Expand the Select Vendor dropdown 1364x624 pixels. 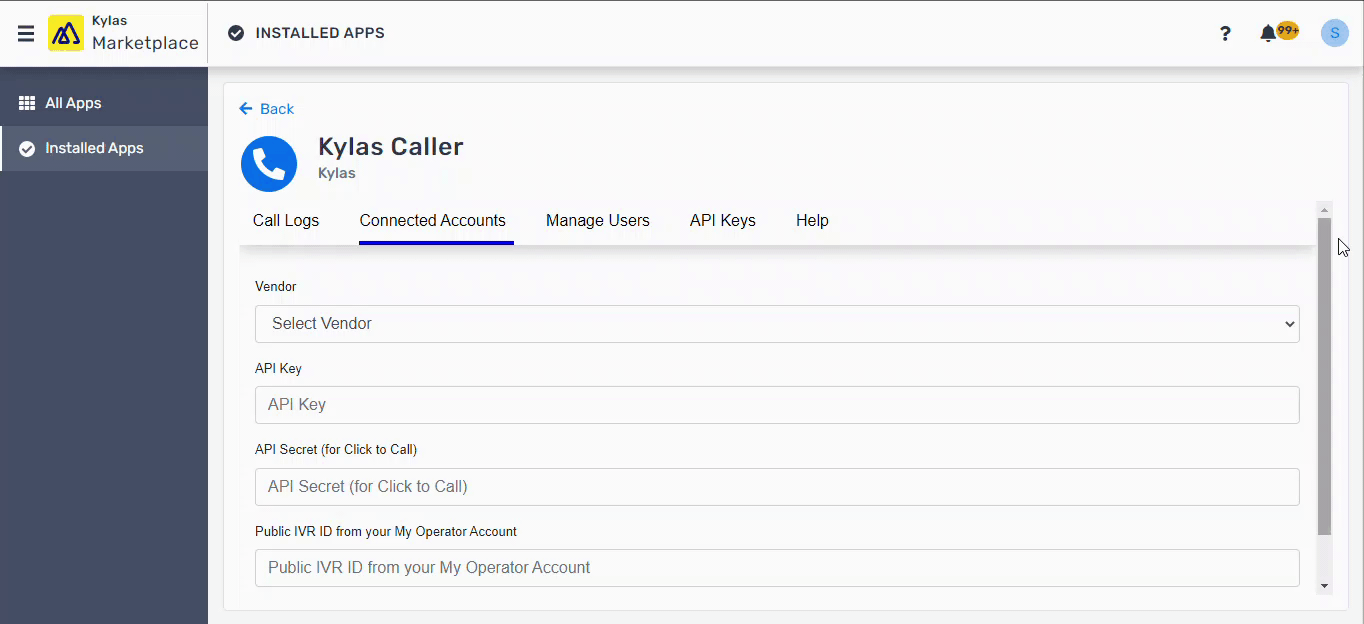pos(777,324)
